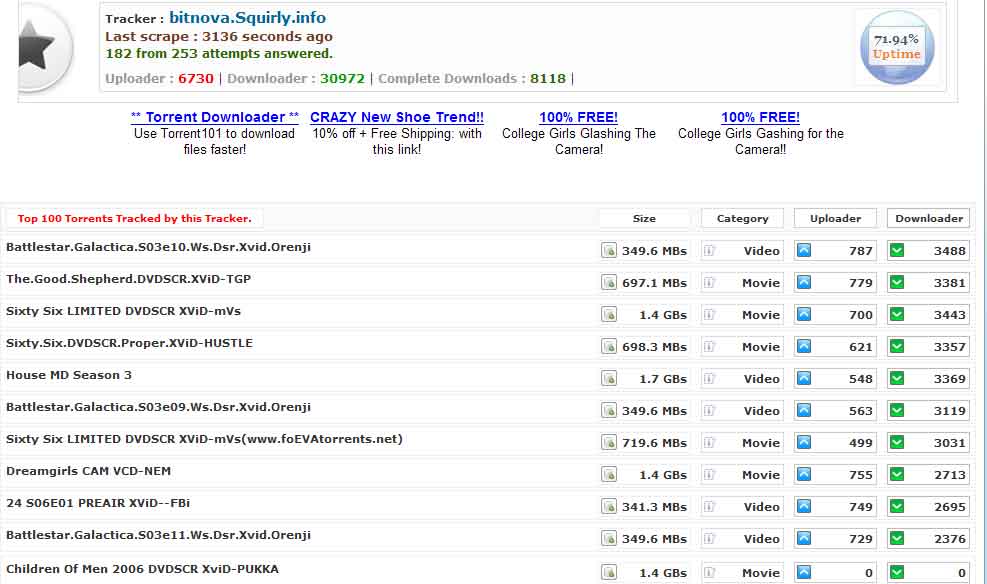Open Sixty Six LIMITED DVDSCR XViD-mVs torrent
Screen dimensions: 987x584
click(123, 311)
